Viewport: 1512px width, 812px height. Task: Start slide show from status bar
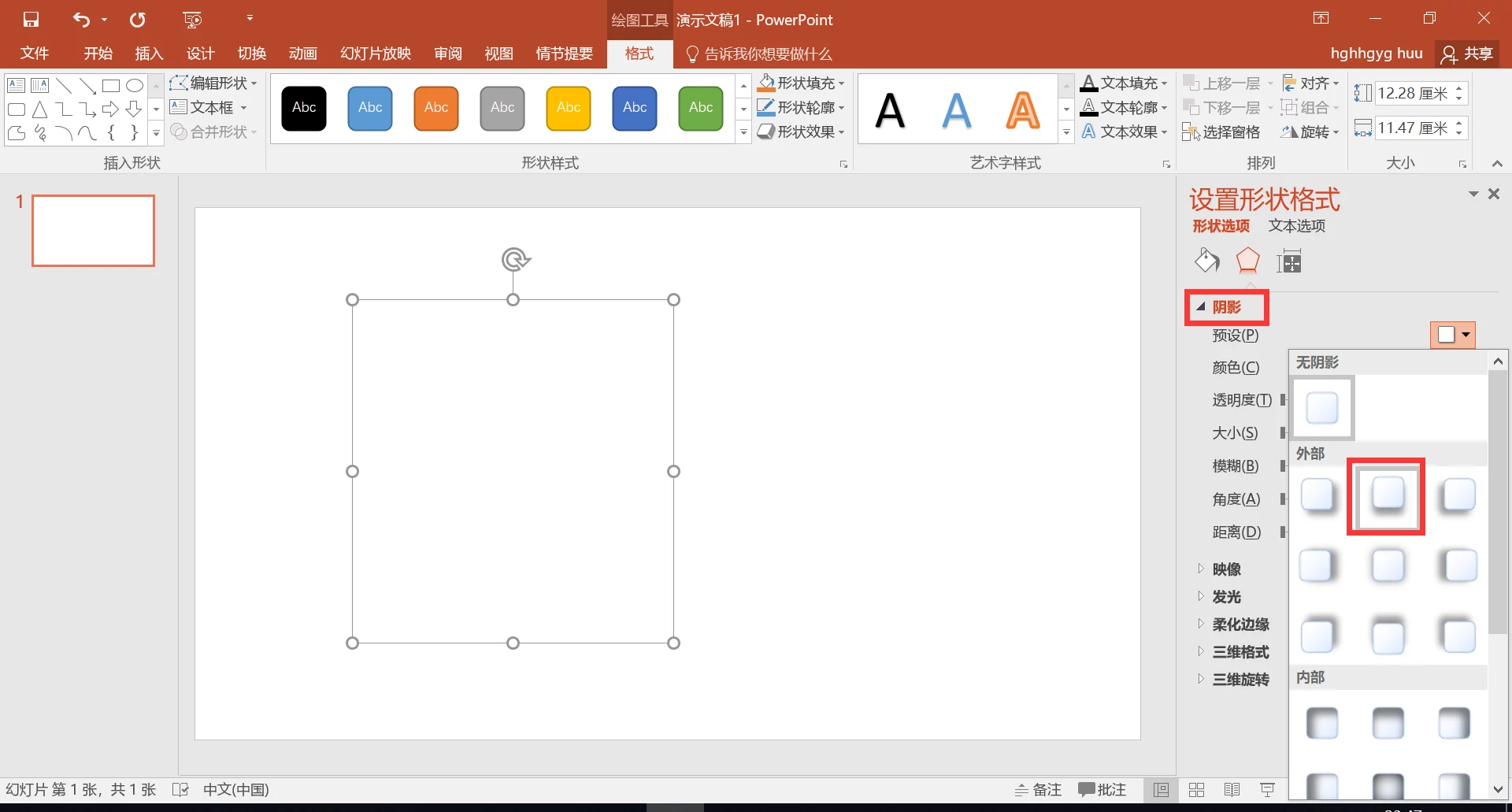[x=1268, y=790]
